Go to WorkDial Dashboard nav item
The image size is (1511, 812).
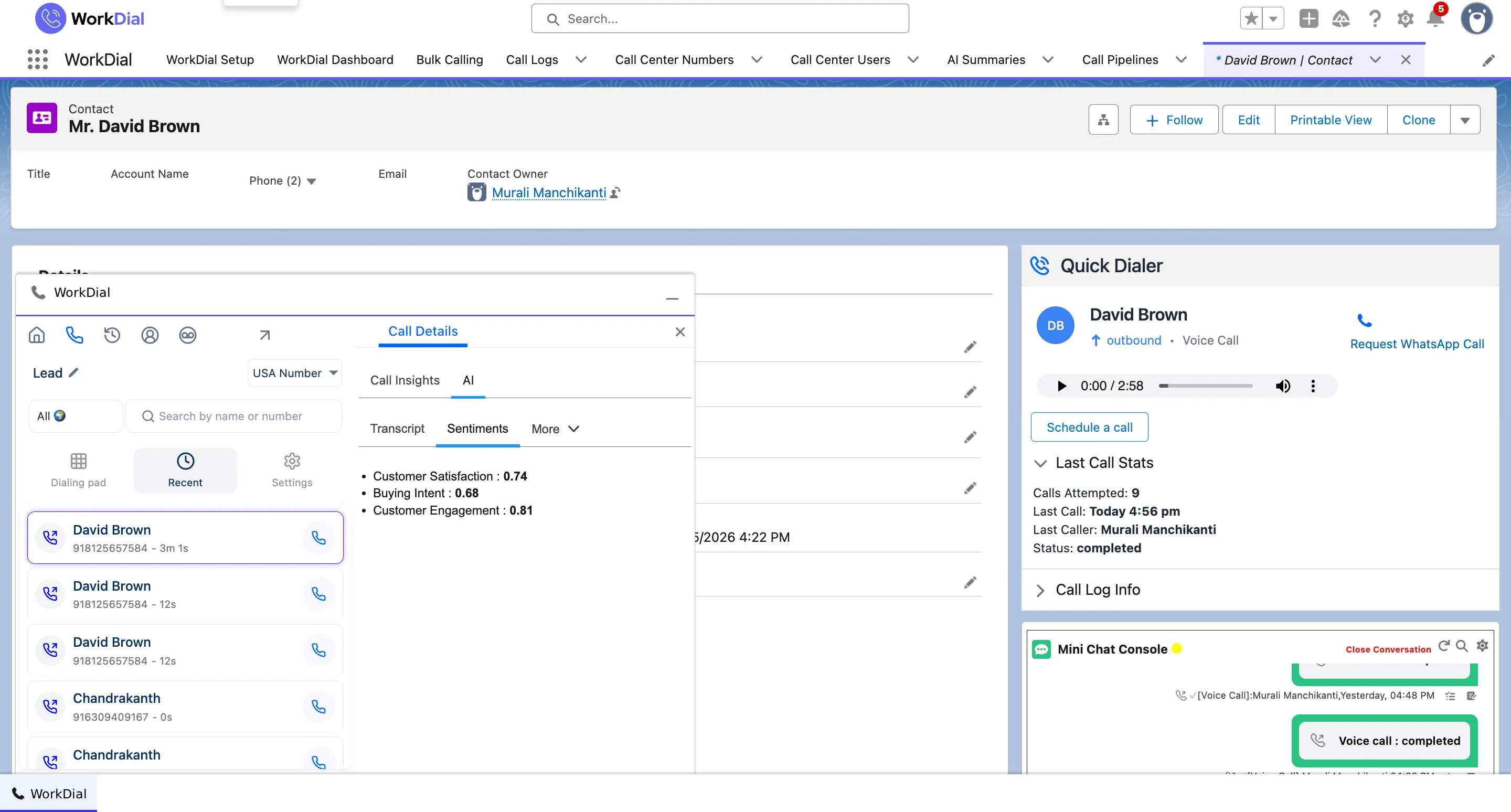tap(335, 60)
